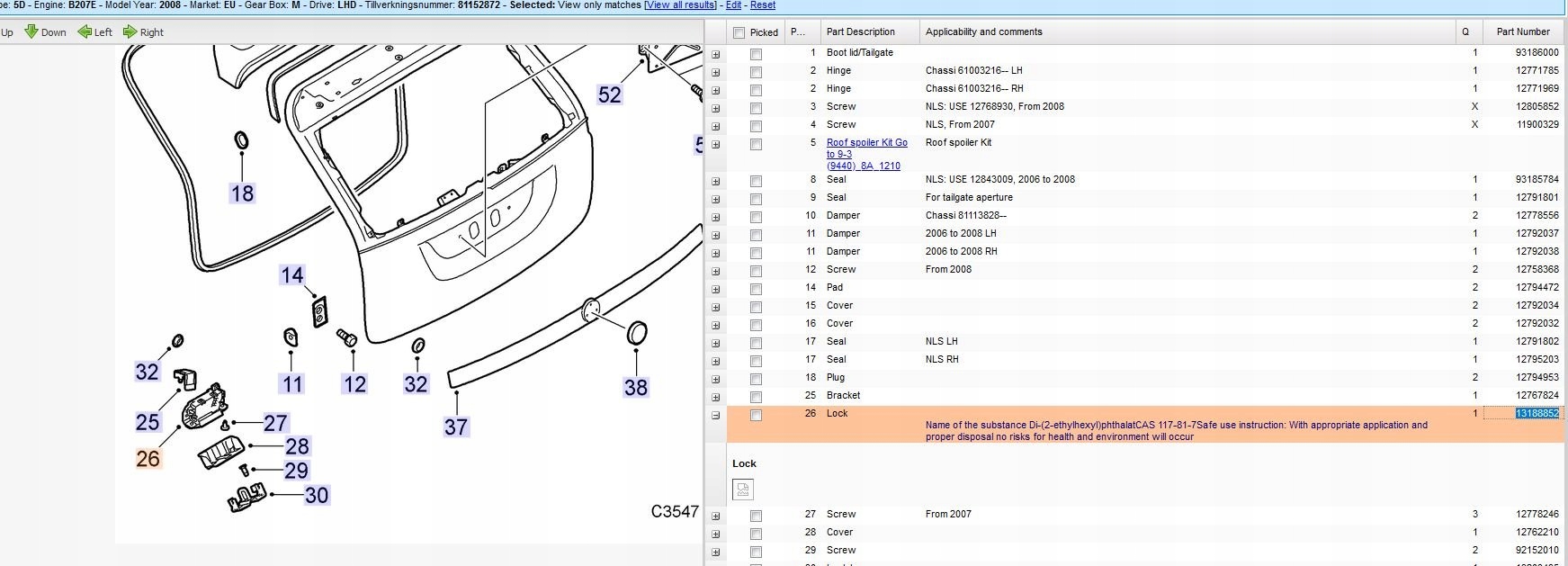Check the Boot lid/Tailgate row checkbox

click(756, 54)
